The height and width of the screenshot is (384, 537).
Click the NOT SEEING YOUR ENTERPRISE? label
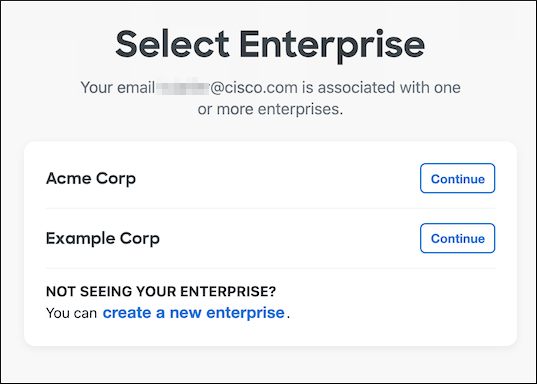pyautogui.click(x=161, y=292)
